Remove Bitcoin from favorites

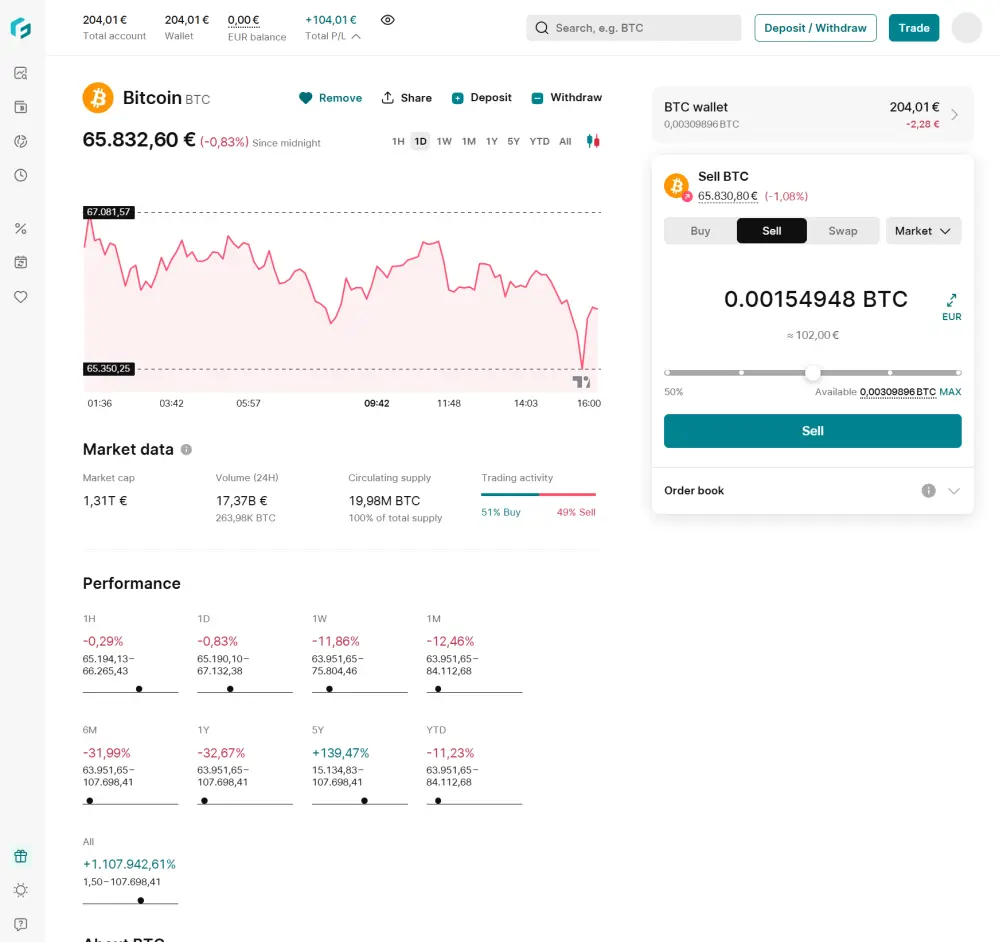(x=330, y=97)
